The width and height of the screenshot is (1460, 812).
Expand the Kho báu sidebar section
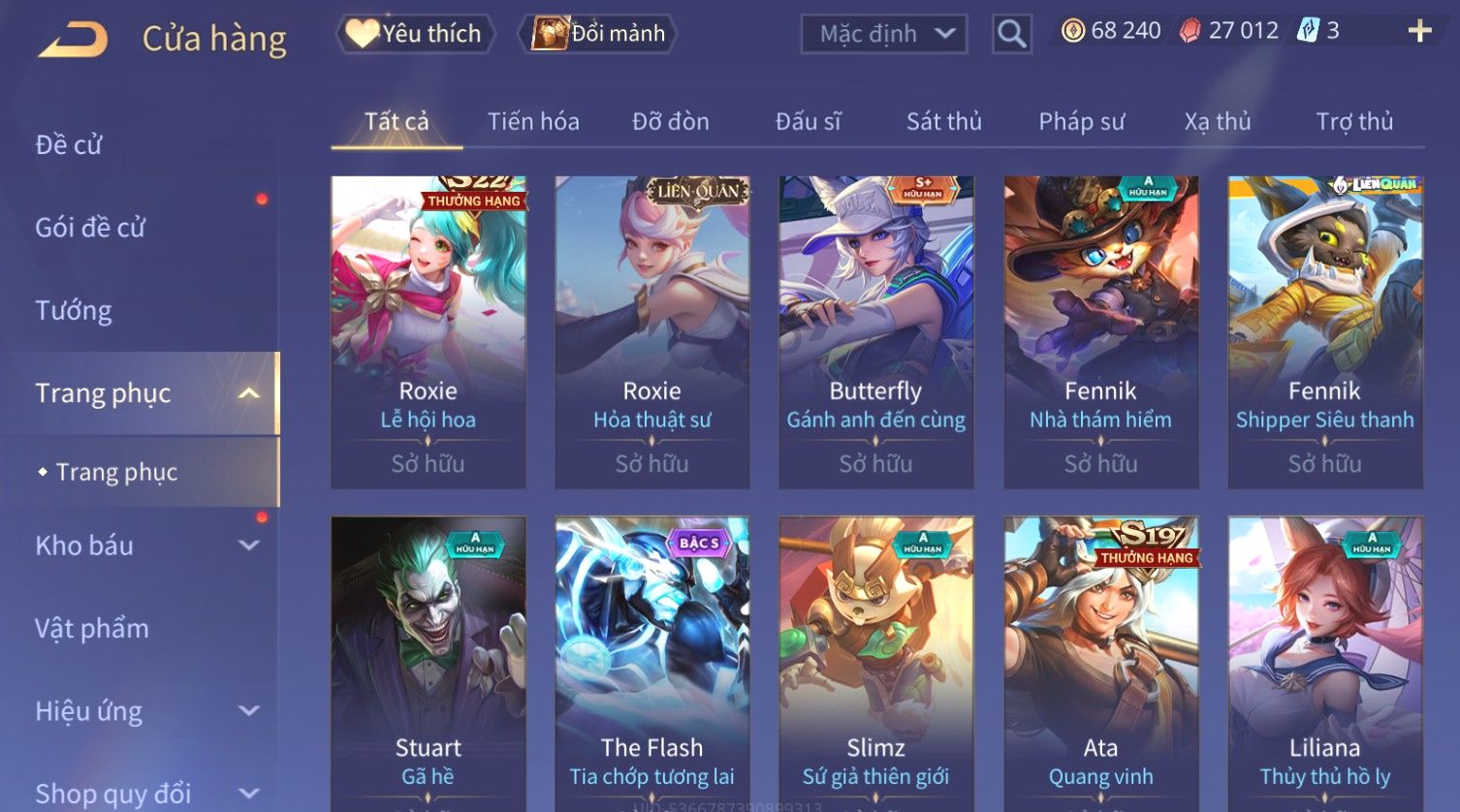click(x=249, y=546)
